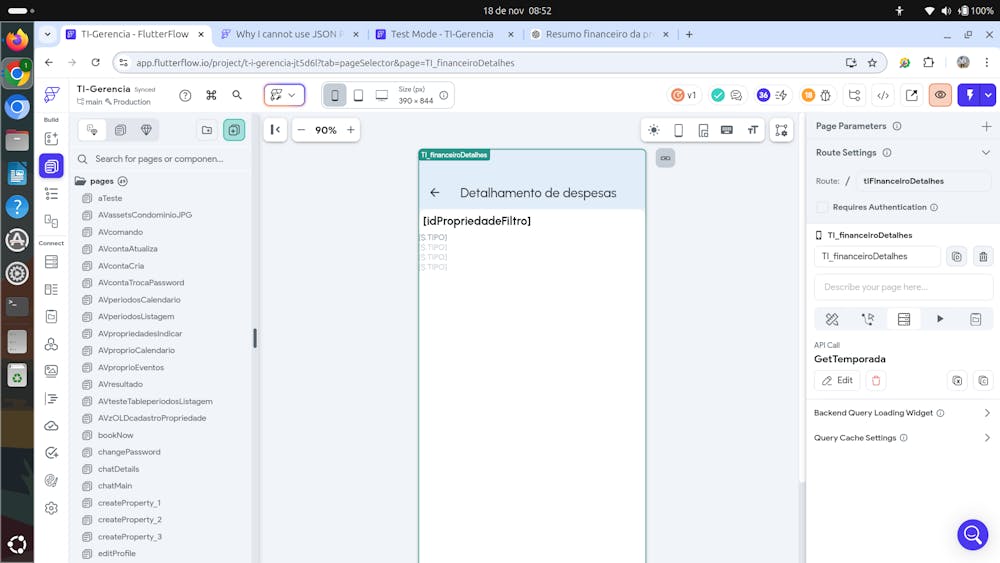Switch to Animations play tab

point(939,319)
